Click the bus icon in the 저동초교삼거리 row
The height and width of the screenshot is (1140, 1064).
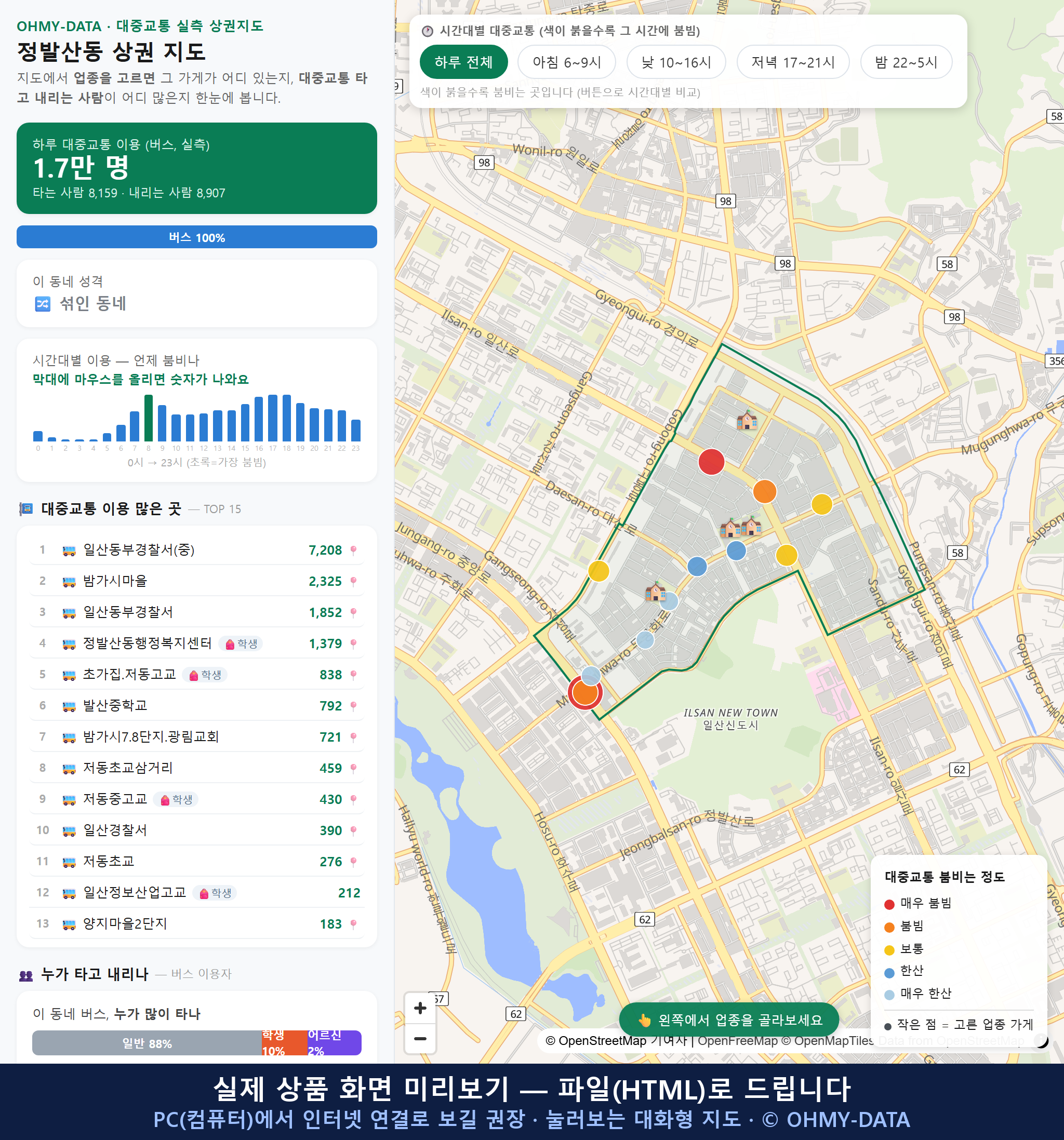[69, 769]
